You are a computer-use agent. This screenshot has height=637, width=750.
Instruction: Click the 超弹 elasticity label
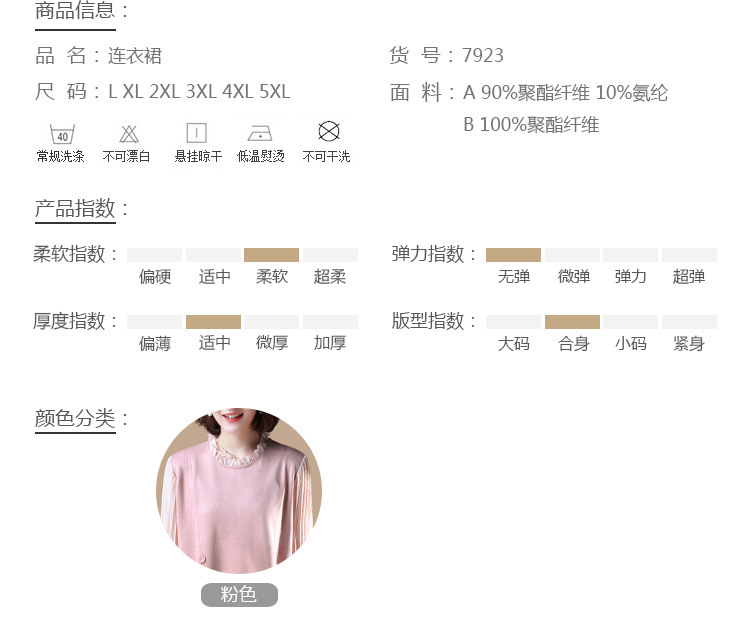tap(689, 277)
